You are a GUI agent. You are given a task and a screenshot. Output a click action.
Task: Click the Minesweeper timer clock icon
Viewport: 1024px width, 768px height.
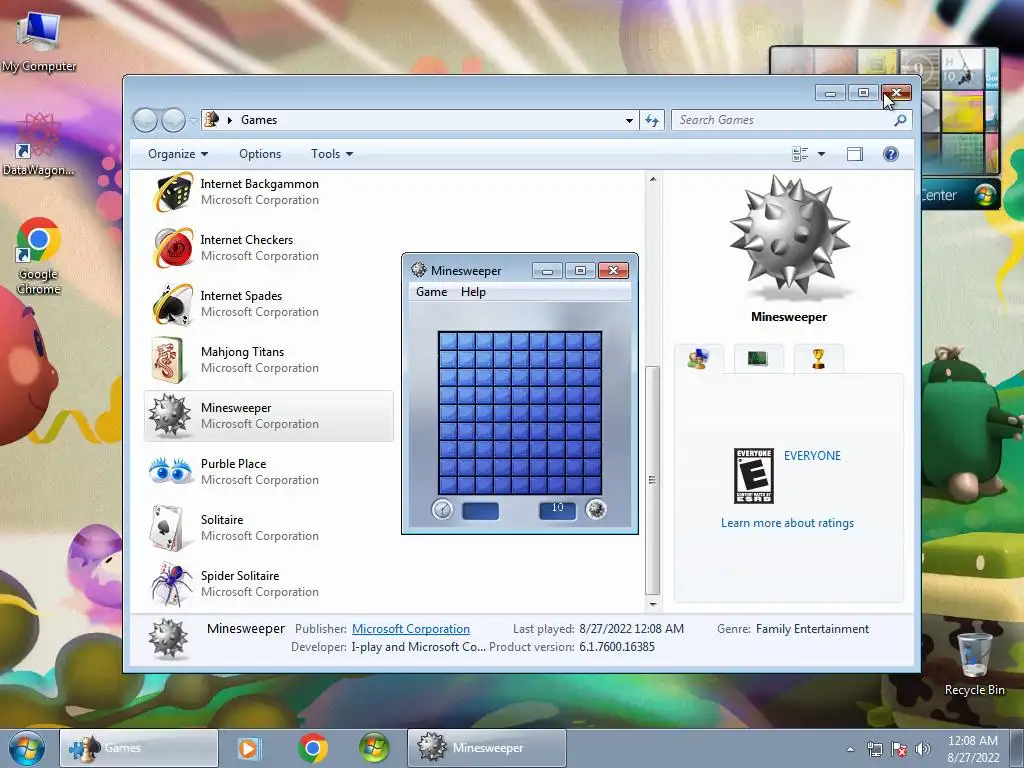point(442,509)
